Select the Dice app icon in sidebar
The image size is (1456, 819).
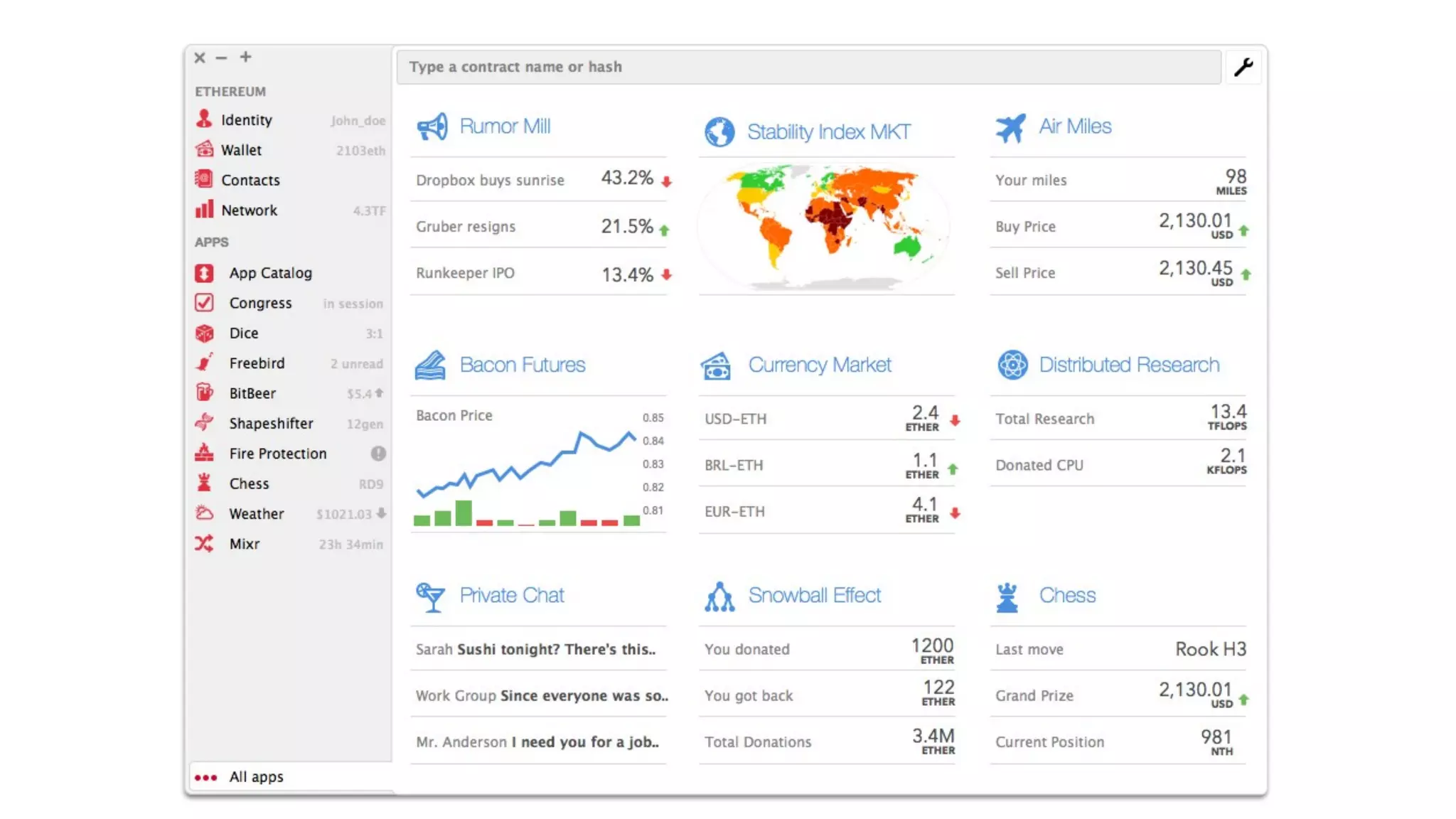[205, 333]
